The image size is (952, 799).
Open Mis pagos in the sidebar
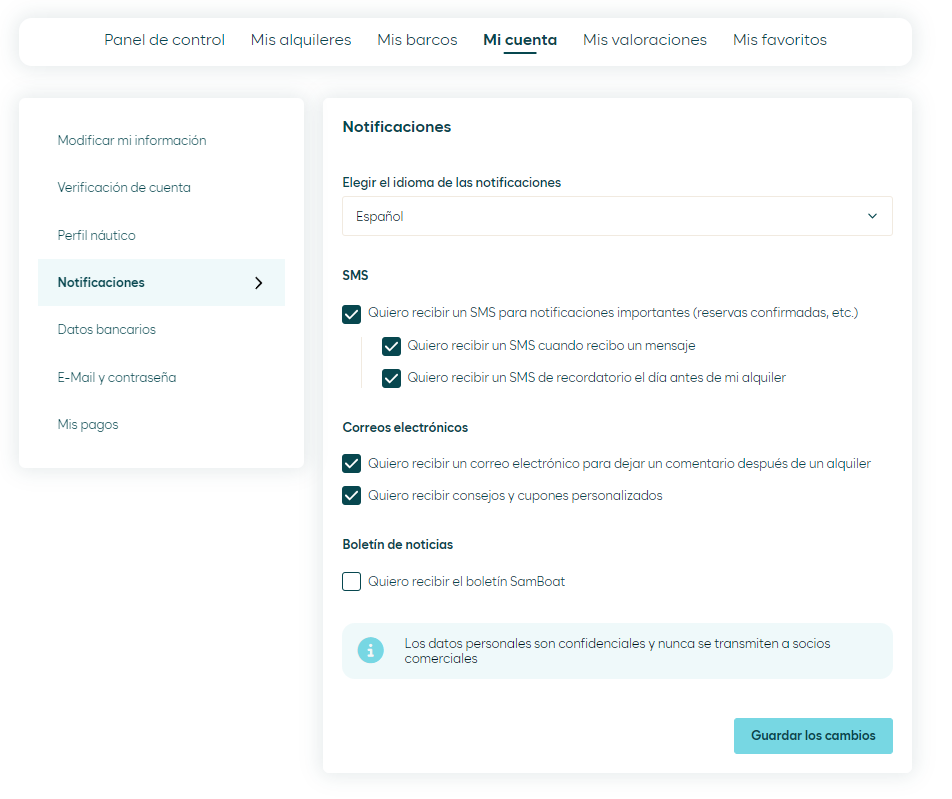(88, 425)
